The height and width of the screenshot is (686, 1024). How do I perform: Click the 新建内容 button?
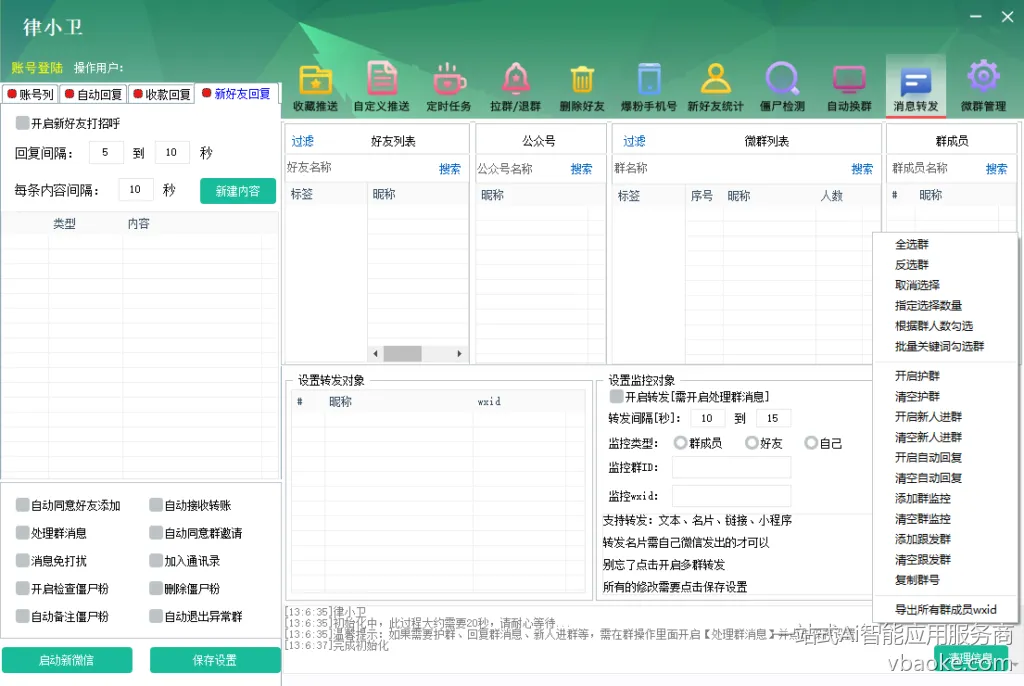(x=238, y=191)
